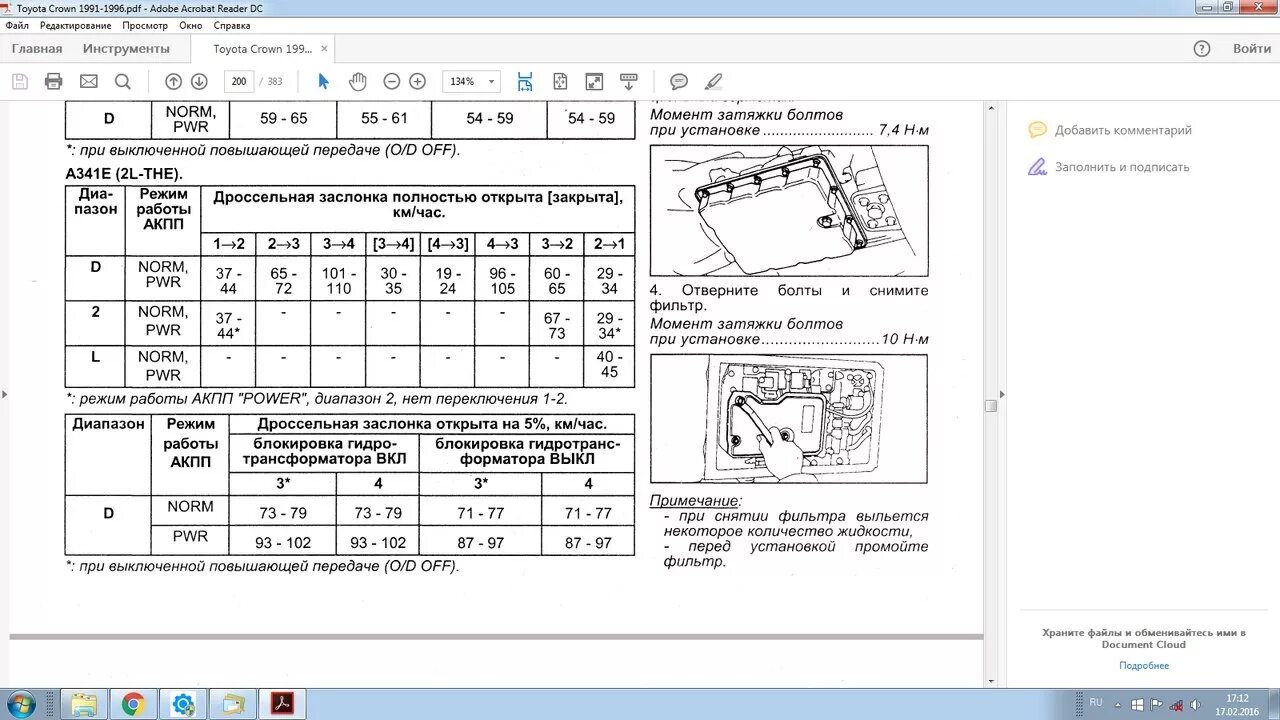Open the Редактирование menu

76,25
